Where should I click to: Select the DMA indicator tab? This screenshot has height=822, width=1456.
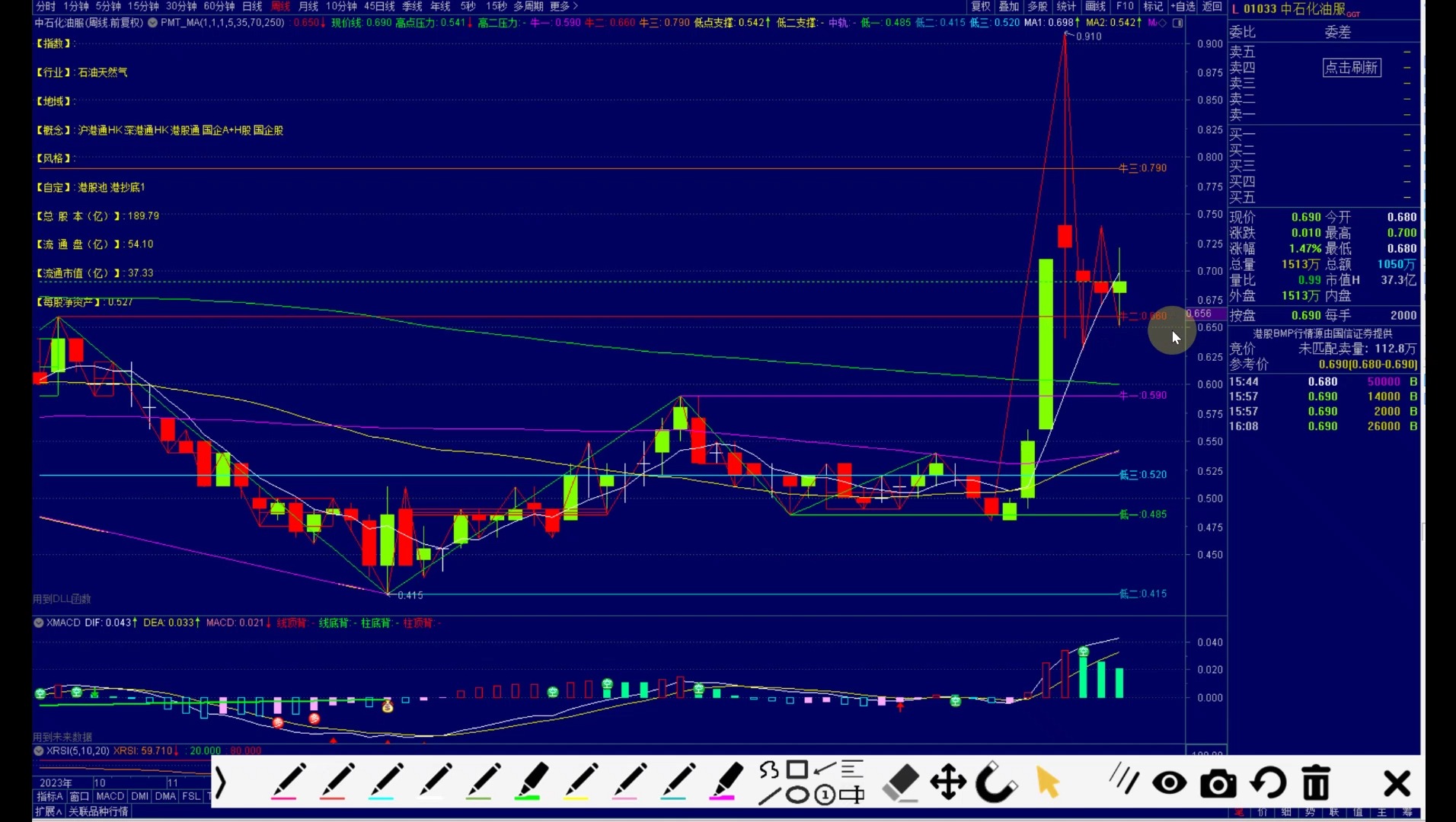coord(165,796)
